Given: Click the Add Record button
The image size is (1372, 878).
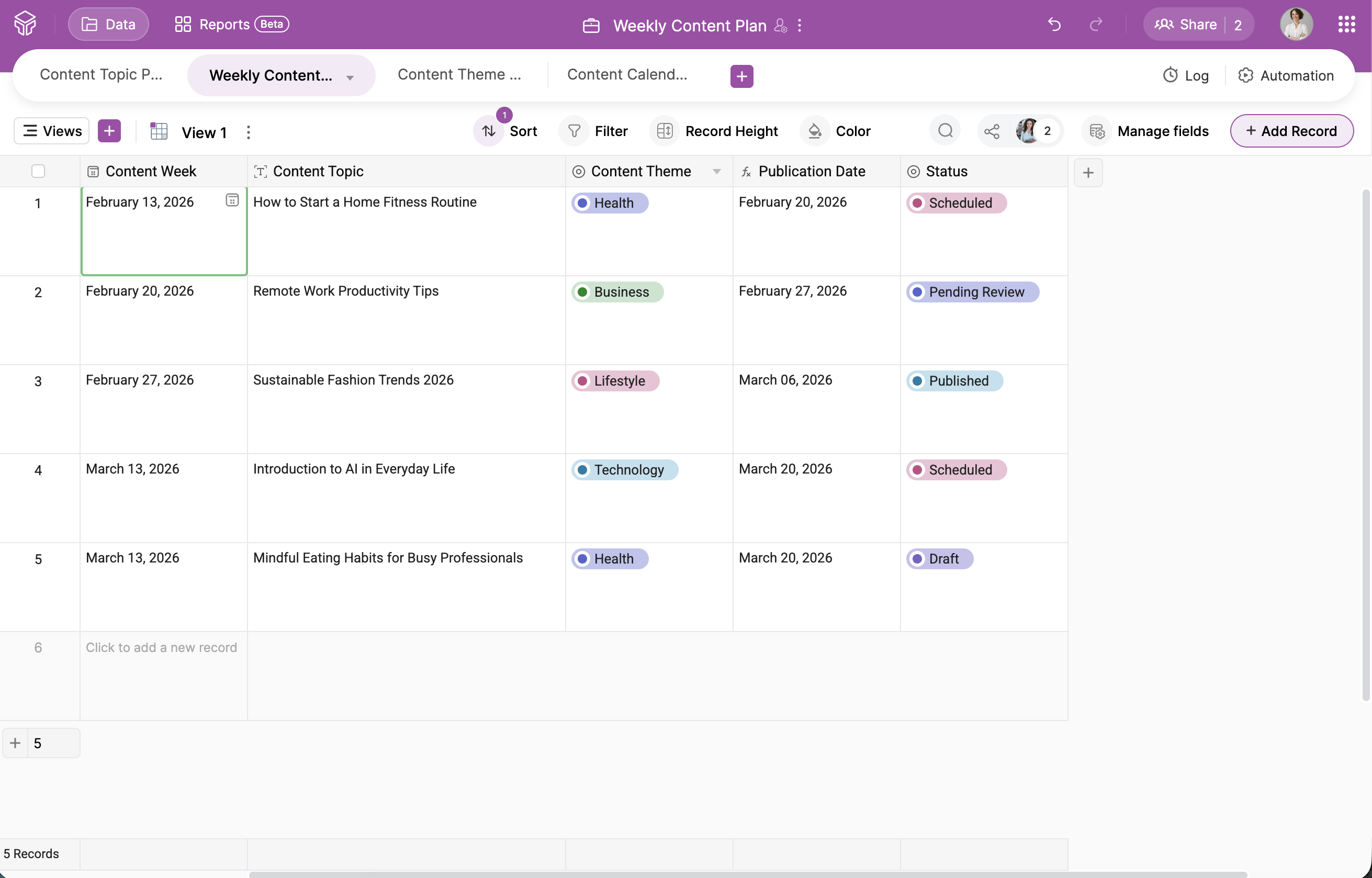Looking at the screenshot, I should coord(1291,131).
